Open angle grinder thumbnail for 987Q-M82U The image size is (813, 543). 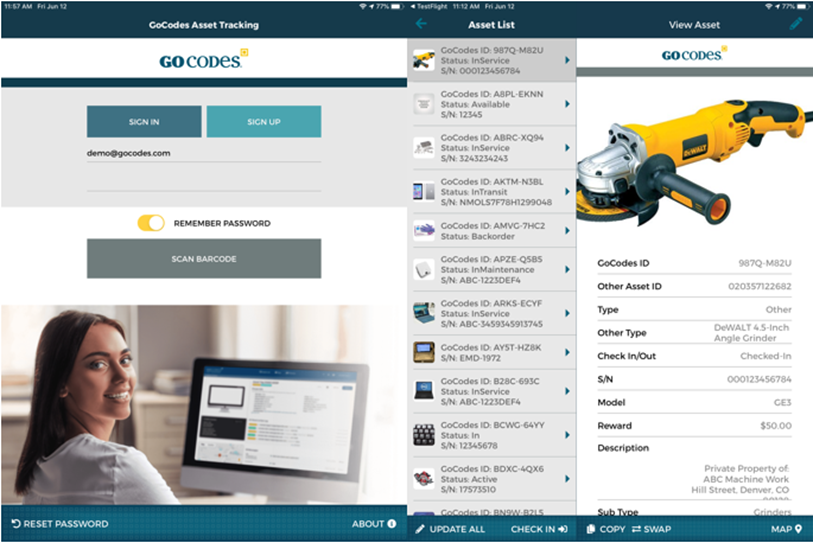point(424,60)
